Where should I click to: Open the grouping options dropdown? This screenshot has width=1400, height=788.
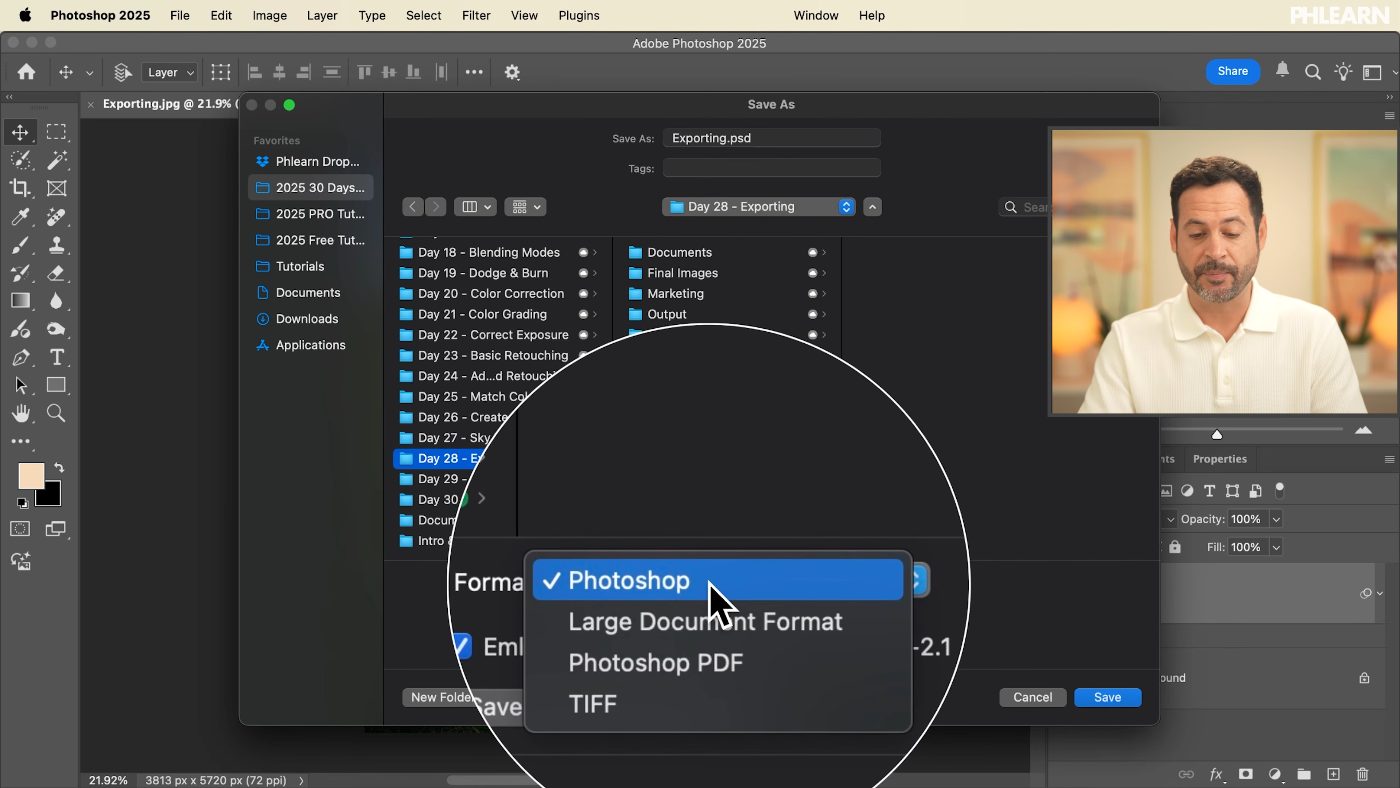(x=524, y=207)
